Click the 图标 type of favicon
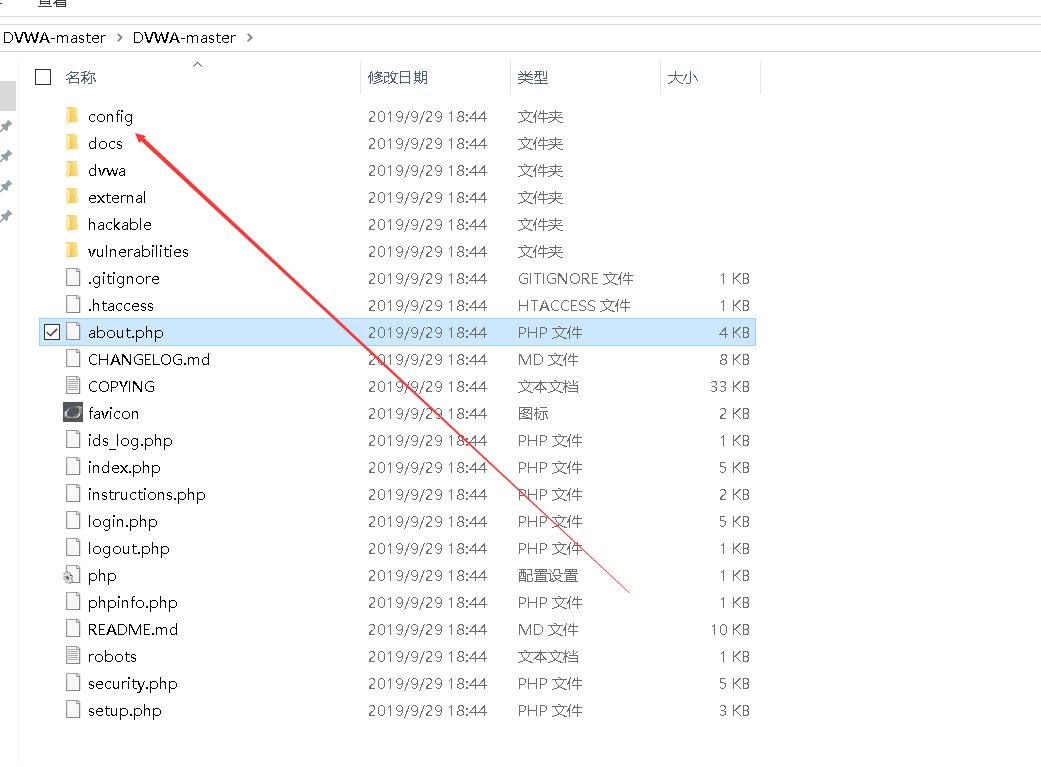Viewport: 1041px width, 767px height. tap(533, 414)
